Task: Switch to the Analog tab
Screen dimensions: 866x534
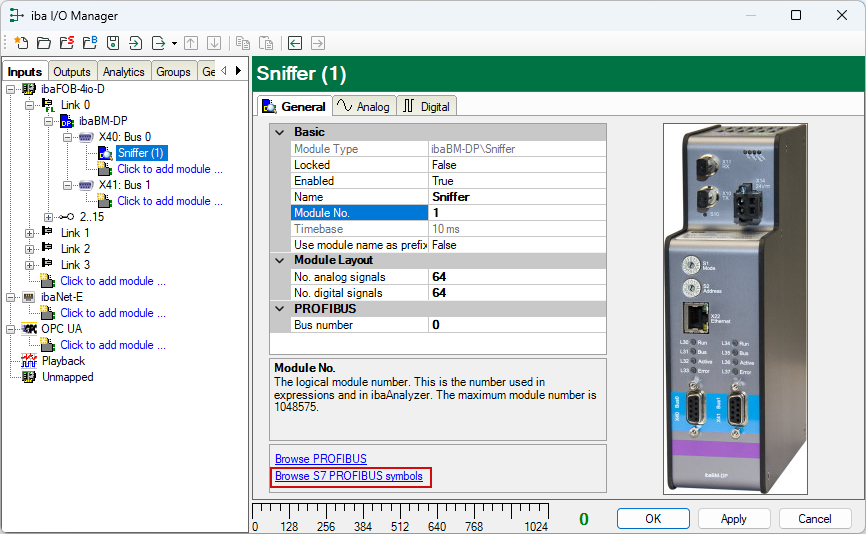Action: point(364,106)
